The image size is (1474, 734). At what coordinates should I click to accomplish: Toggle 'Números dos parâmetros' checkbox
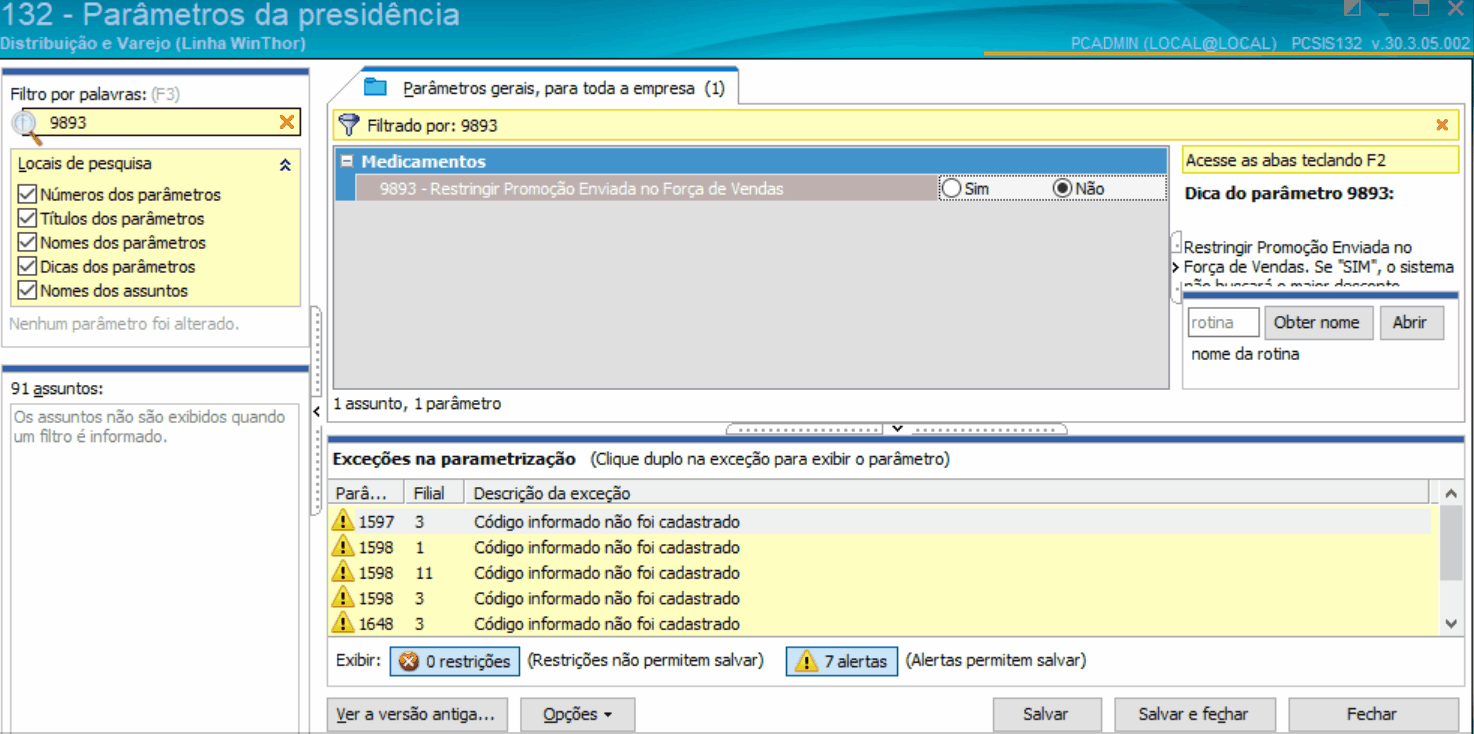pyautogui.click(x=27, y=194)
